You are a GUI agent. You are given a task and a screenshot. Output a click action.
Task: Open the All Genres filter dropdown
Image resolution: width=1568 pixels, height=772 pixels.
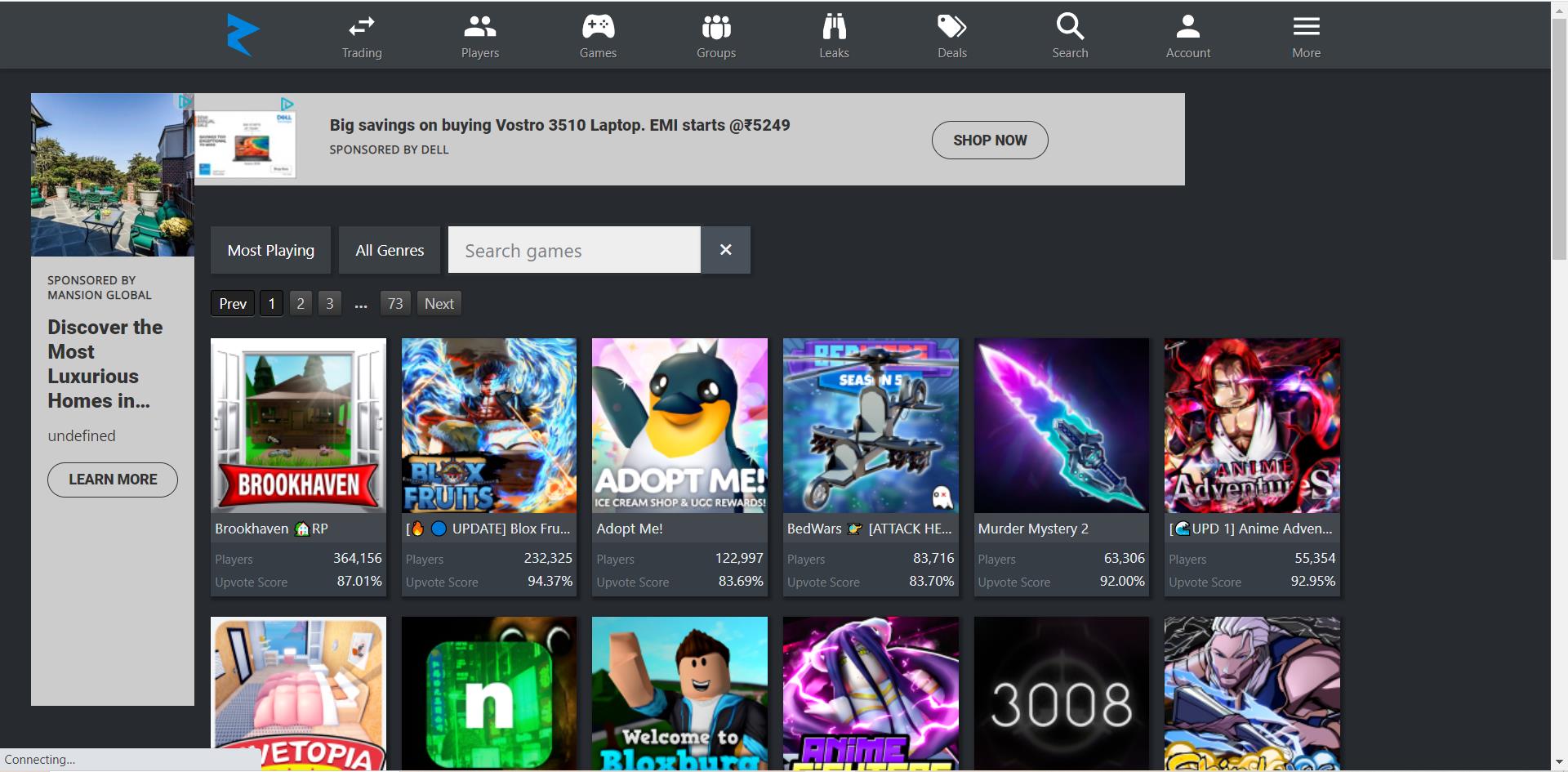tap(390, 250)
